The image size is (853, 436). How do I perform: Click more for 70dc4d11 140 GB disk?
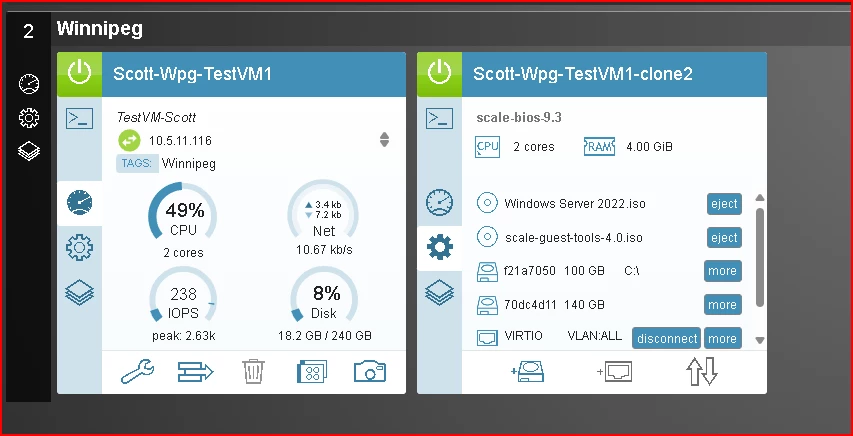click(722, 305)
